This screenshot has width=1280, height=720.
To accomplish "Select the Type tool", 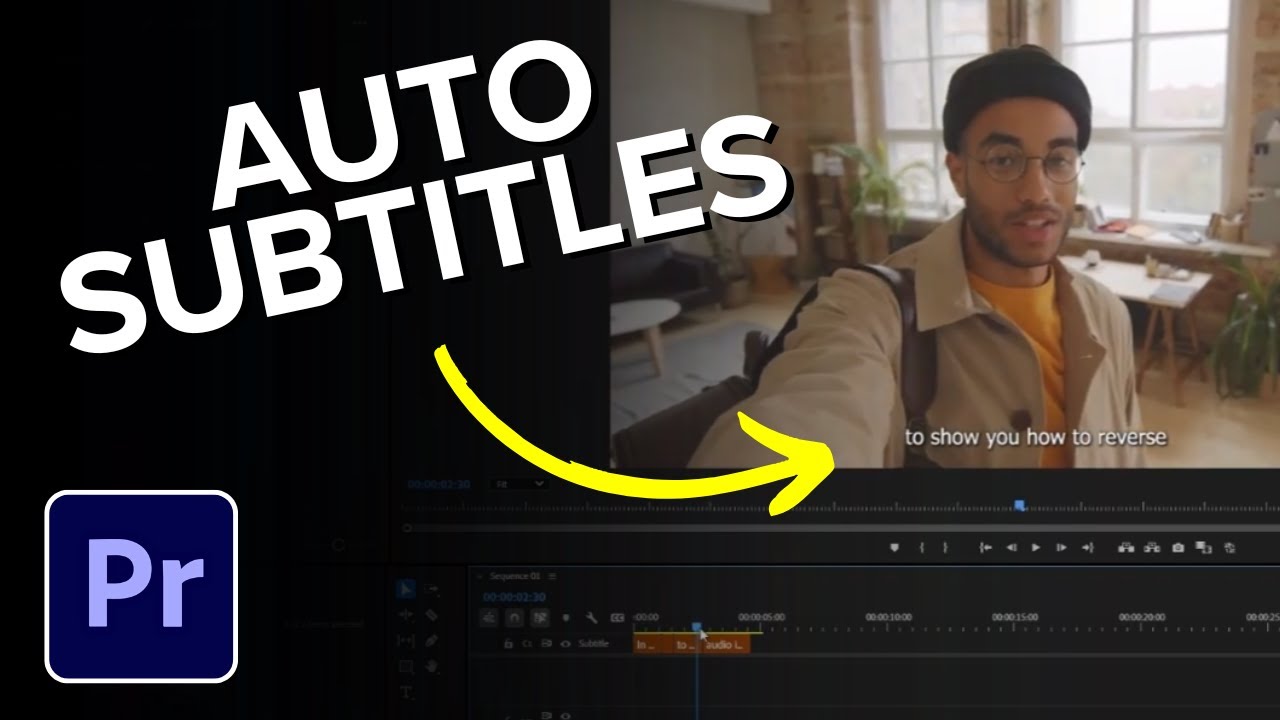I will point(407,692).
